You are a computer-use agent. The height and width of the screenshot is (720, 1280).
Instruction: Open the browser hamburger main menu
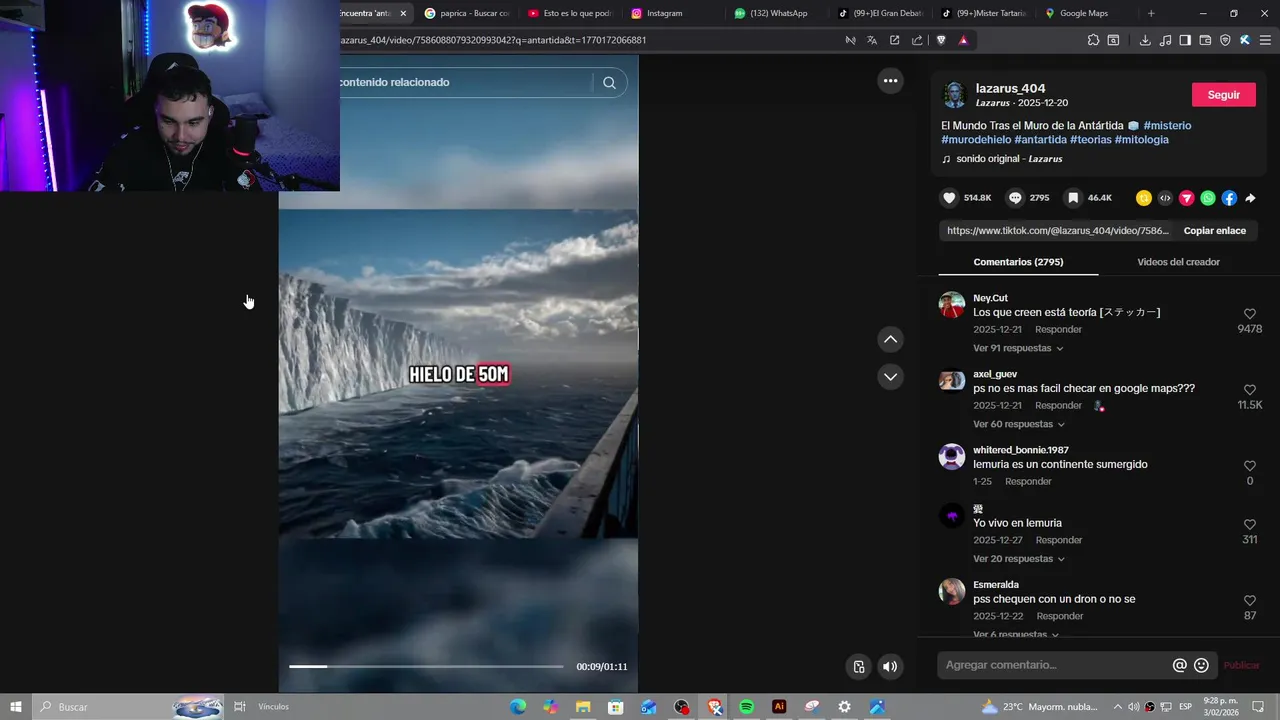tap(1265, 40)
